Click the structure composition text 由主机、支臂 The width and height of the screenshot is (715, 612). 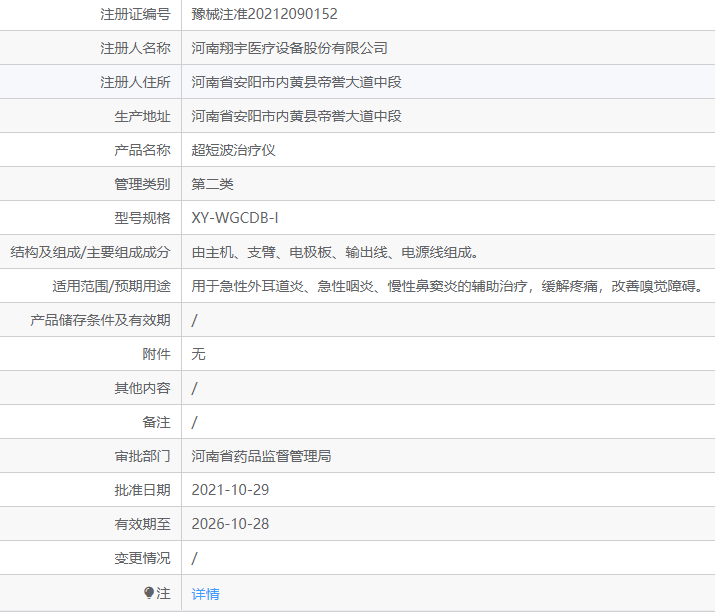click(x=233, y=252)
